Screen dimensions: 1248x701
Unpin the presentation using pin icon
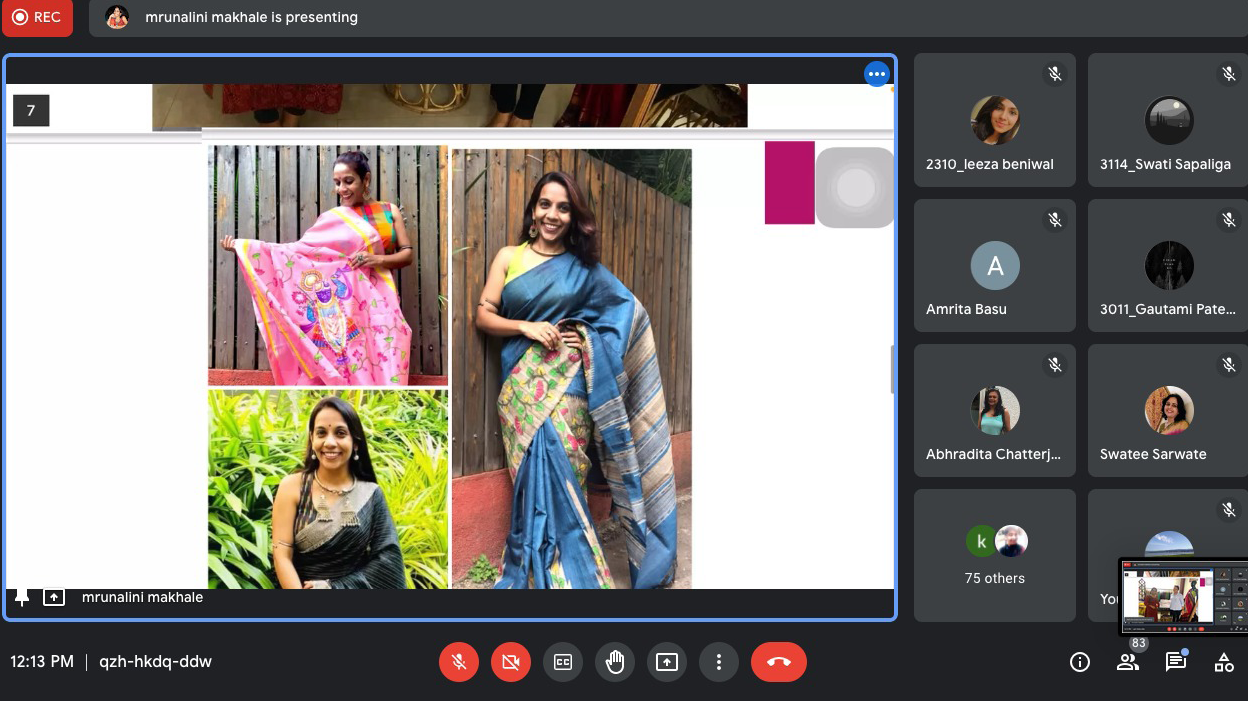pos(22,597)
